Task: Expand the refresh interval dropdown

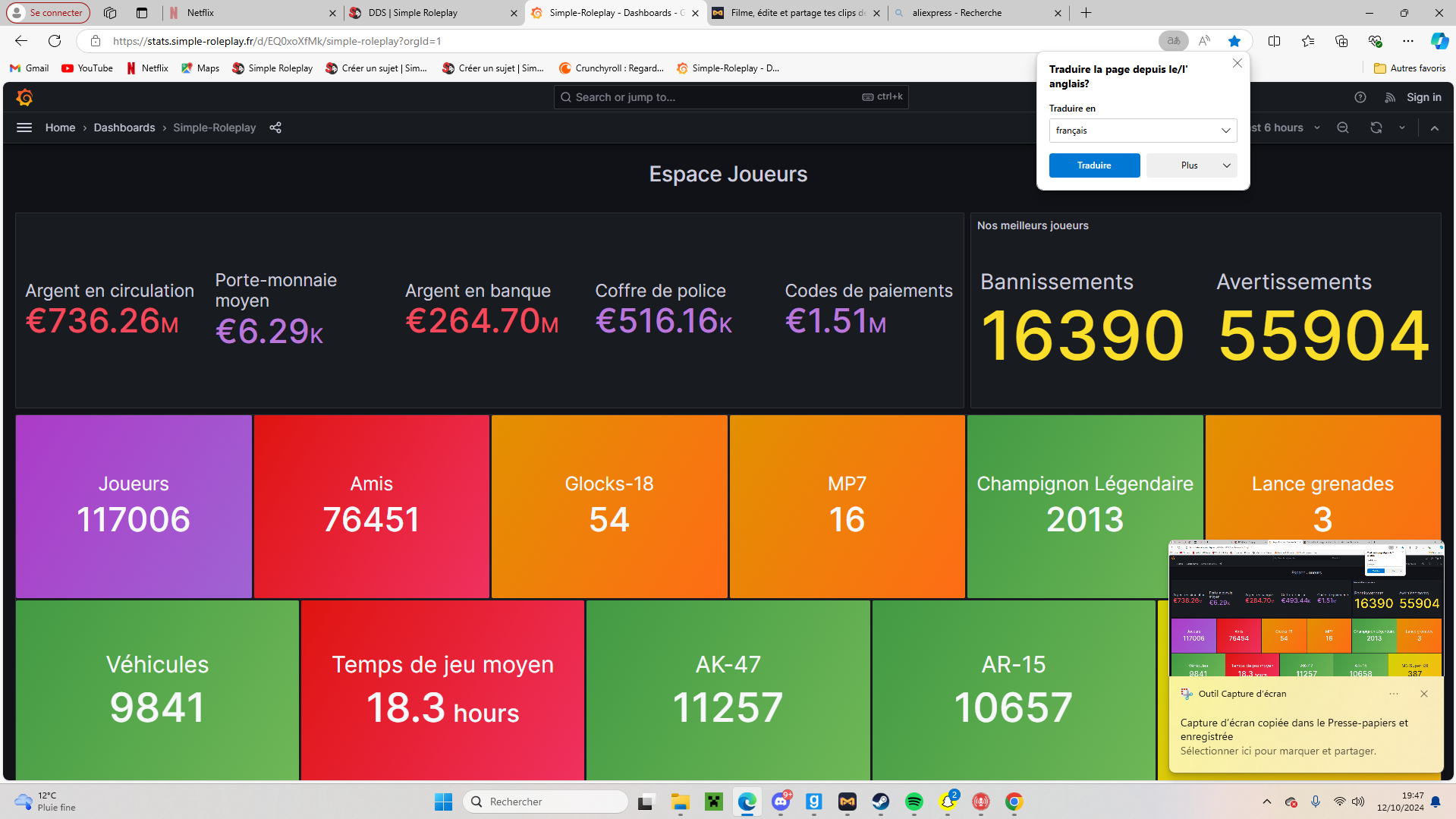Action: click(x=1402, y=128)
